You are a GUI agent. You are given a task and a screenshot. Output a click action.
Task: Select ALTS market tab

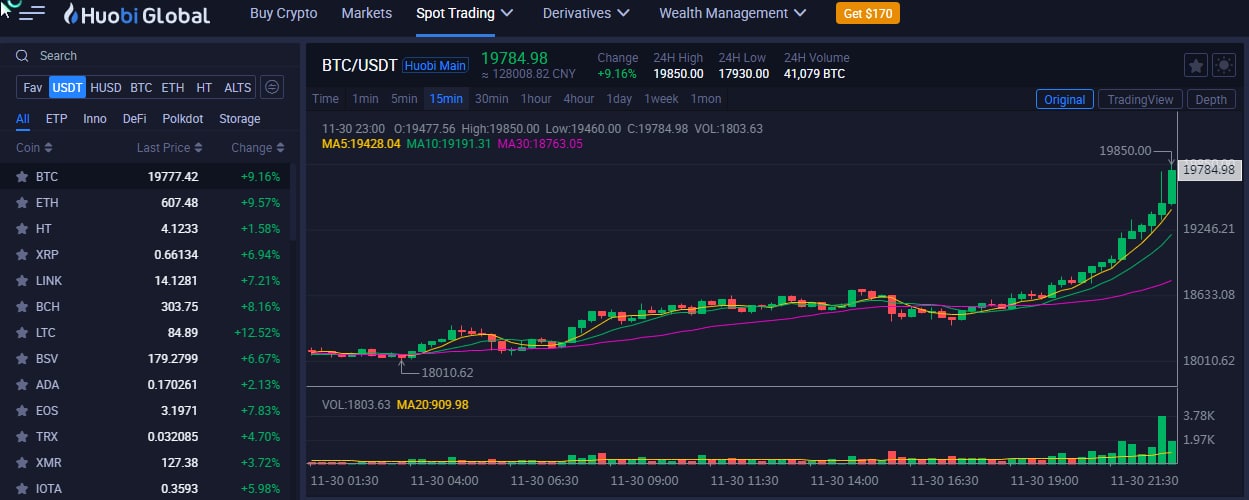(237, 87)
